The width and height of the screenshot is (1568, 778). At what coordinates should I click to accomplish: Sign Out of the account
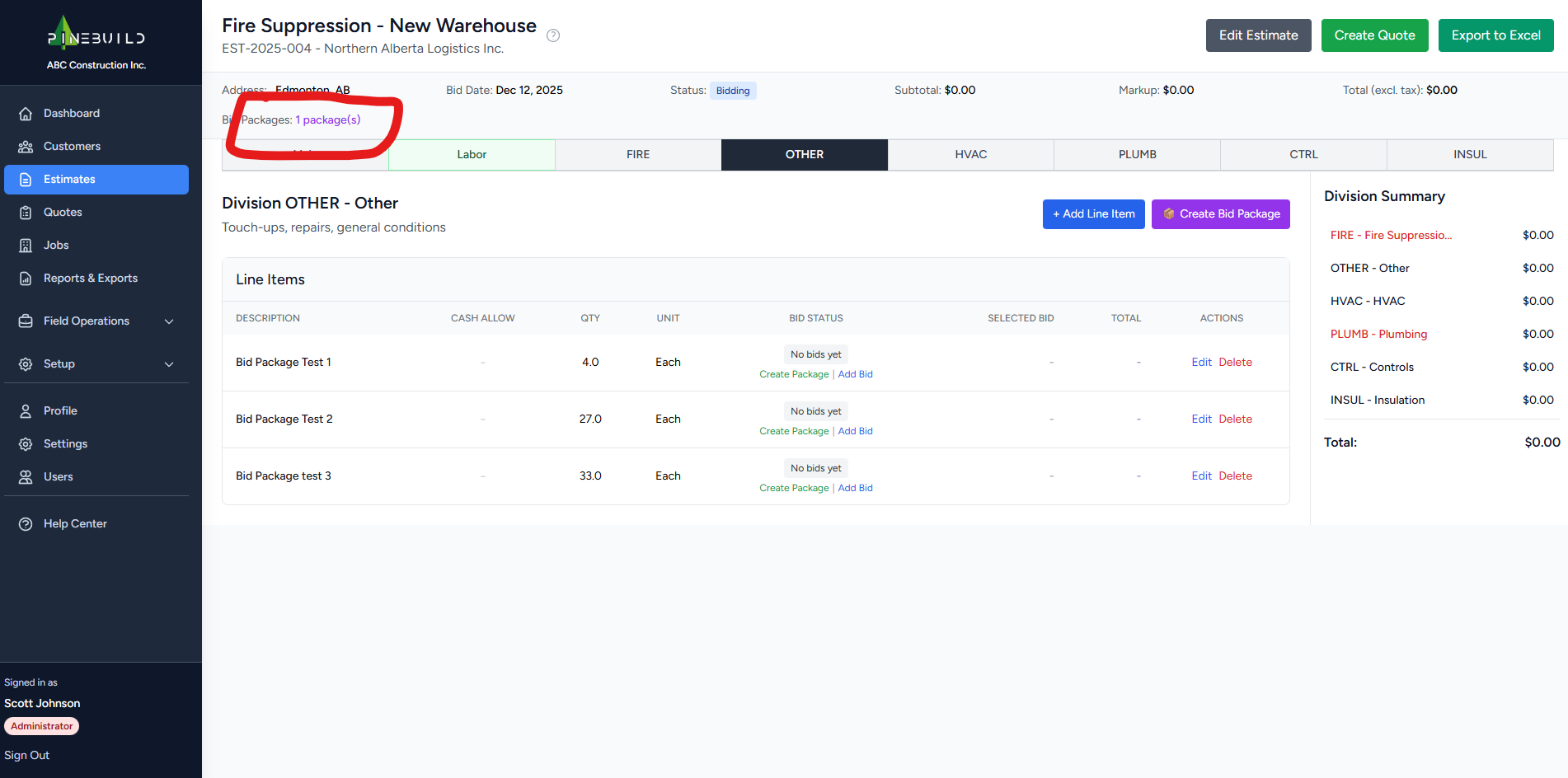[26, 755]
